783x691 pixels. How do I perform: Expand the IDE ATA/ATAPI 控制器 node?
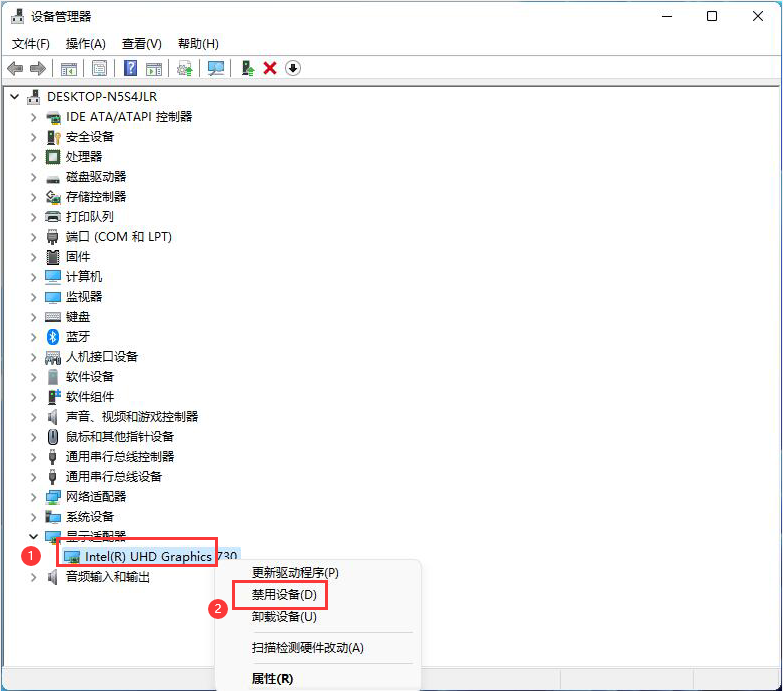33,117
